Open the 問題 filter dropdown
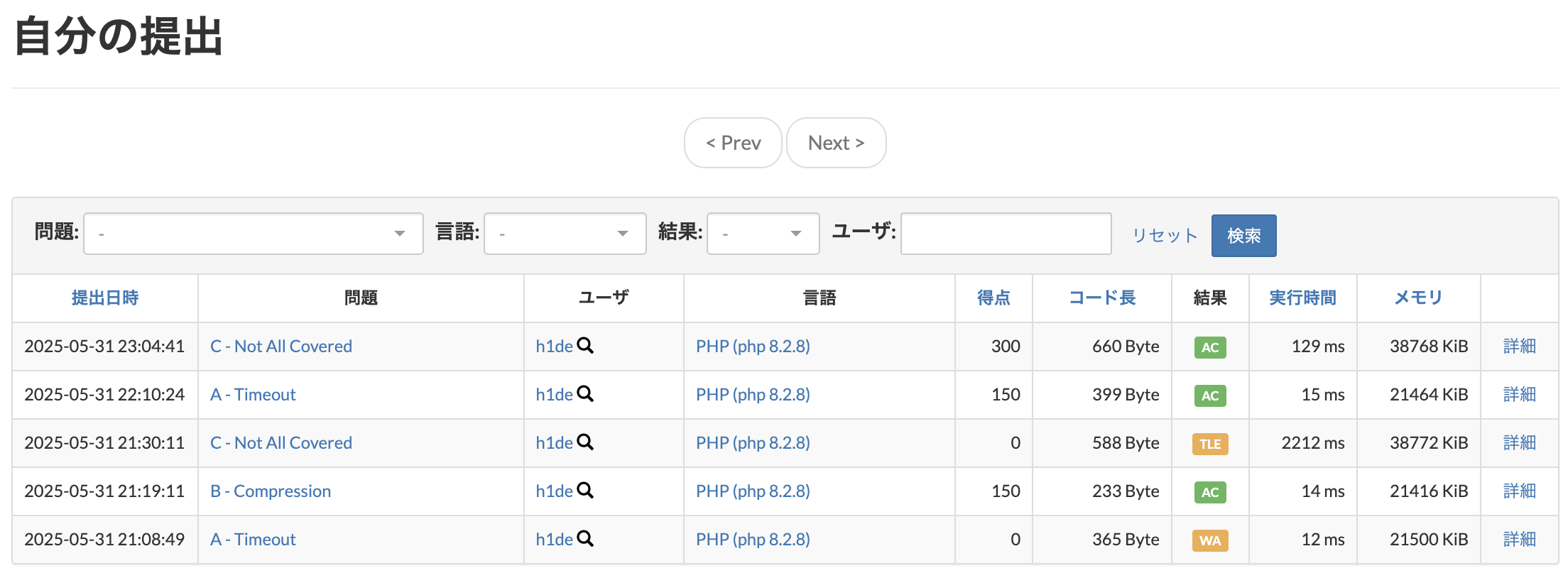Screen dimensions: 1568x578 pyautogui.click(x=253, y=234)
